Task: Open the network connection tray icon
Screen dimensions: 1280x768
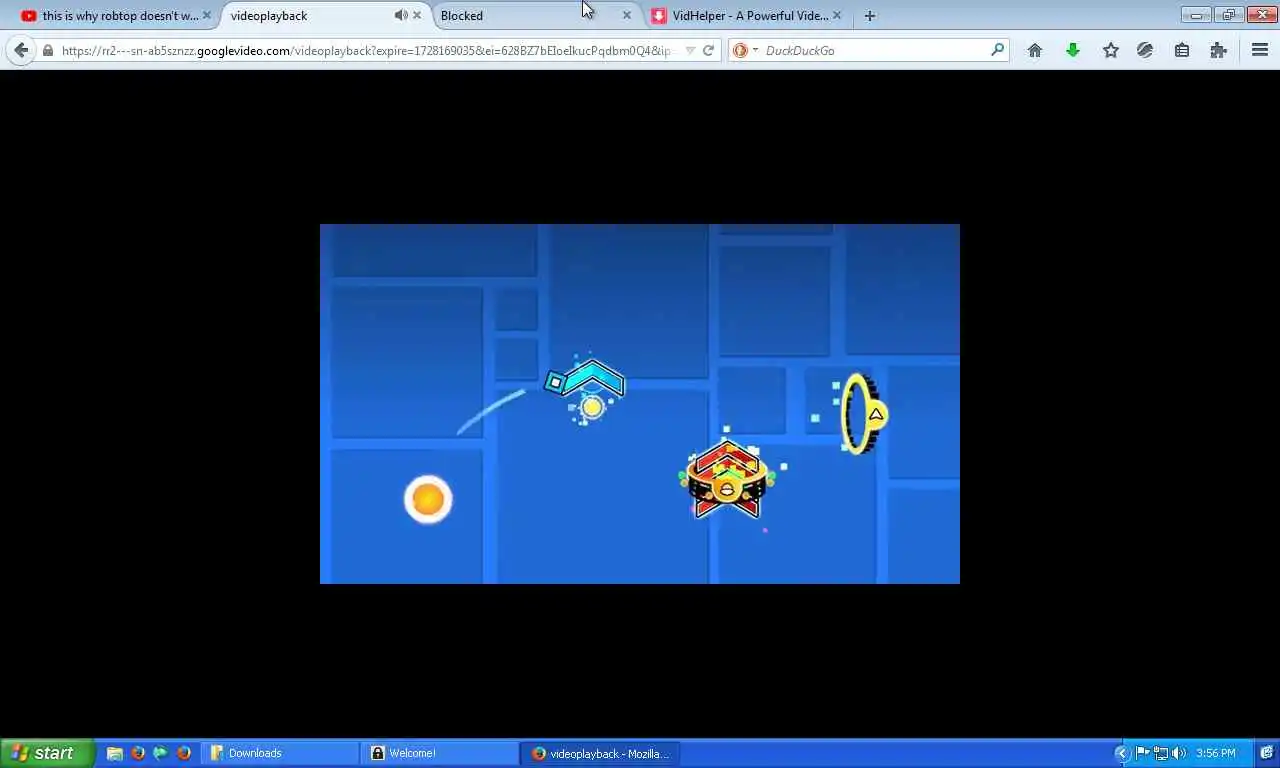Action: (x=1161, y=753)
